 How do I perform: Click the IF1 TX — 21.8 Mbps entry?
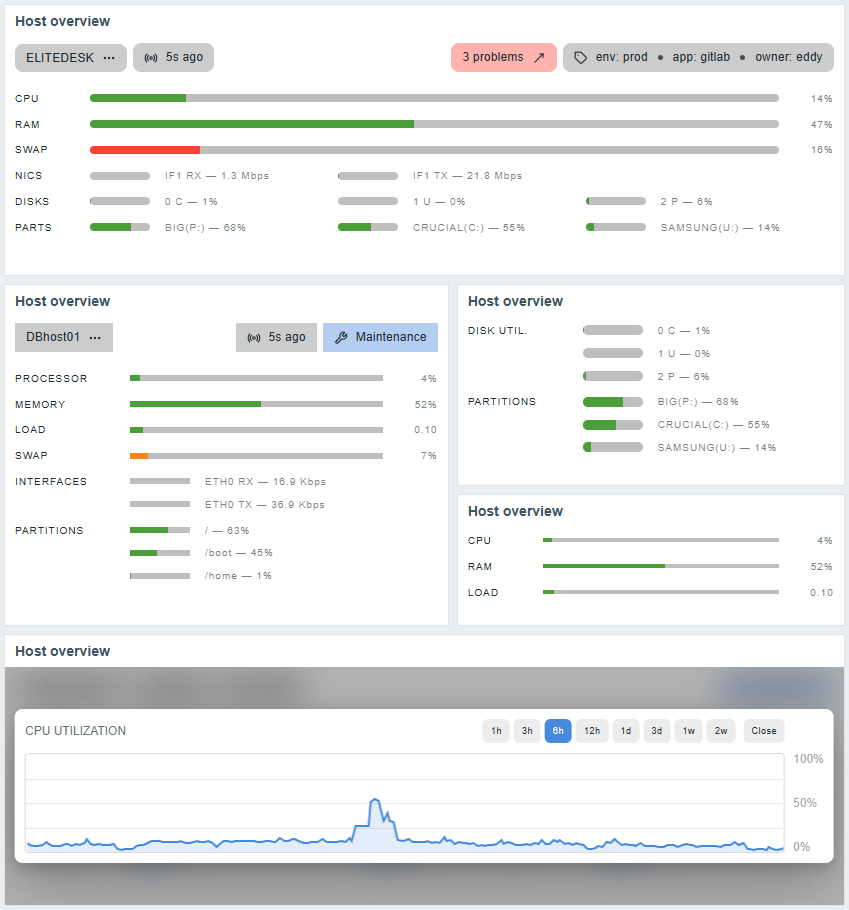pyautogui.click(x=467, y=176)
